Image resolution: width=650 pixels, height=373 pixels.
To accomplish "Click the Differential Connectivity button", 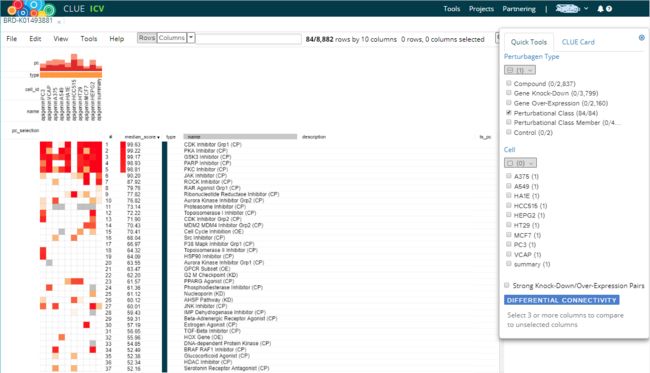I will pyautogui.click(x=562, y=300).
